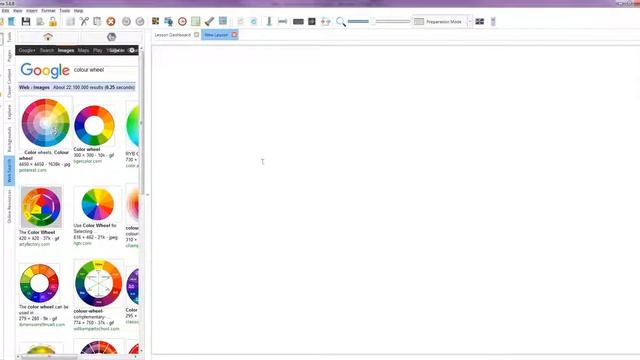The height and width of the screenshot is (360, 640).
Task: Click the calculator icon
Action: coord(223,21)
